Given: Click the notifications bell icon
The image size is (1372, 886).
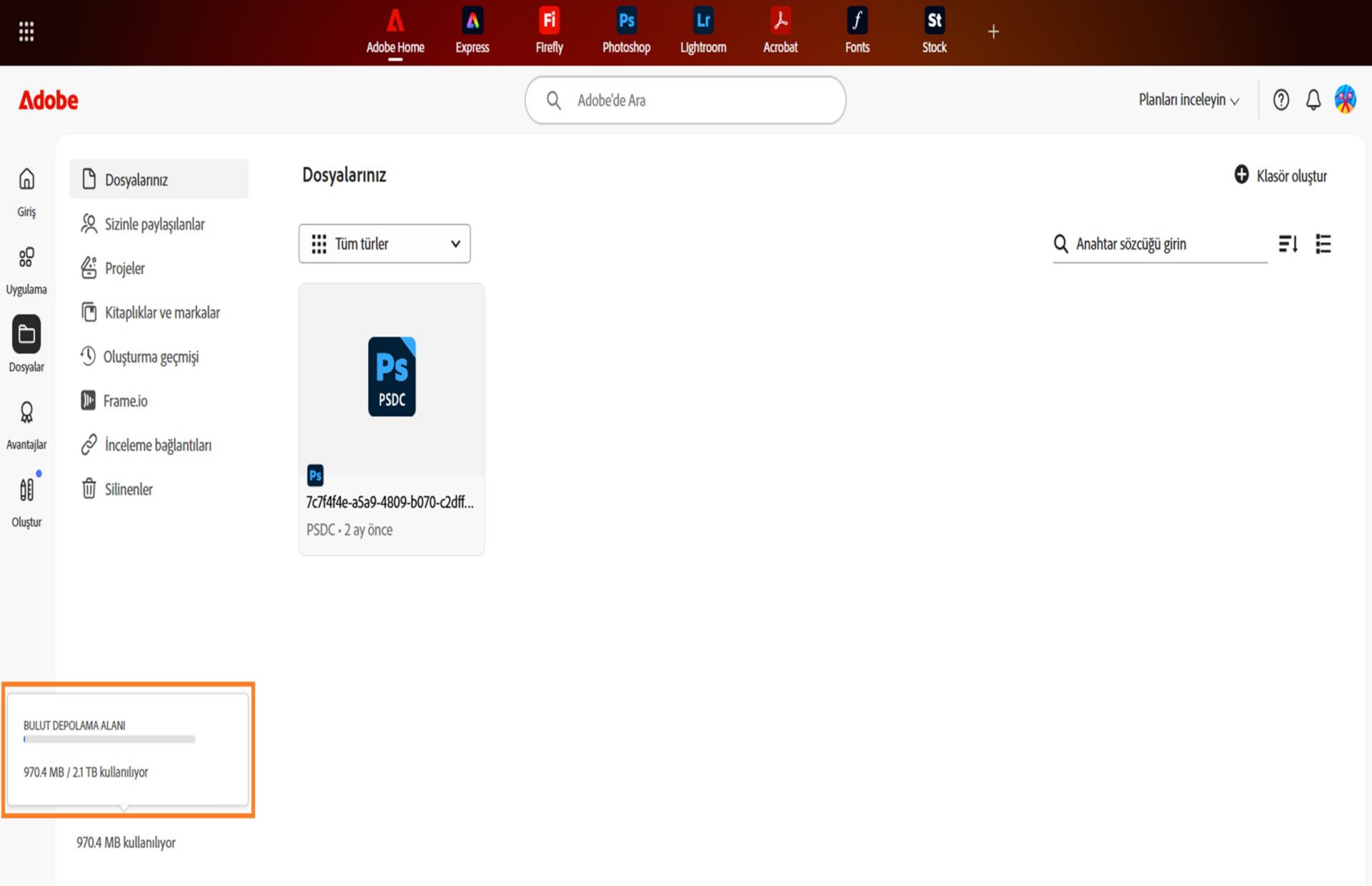Looking at the screenshot, I should pos(1313,100).
